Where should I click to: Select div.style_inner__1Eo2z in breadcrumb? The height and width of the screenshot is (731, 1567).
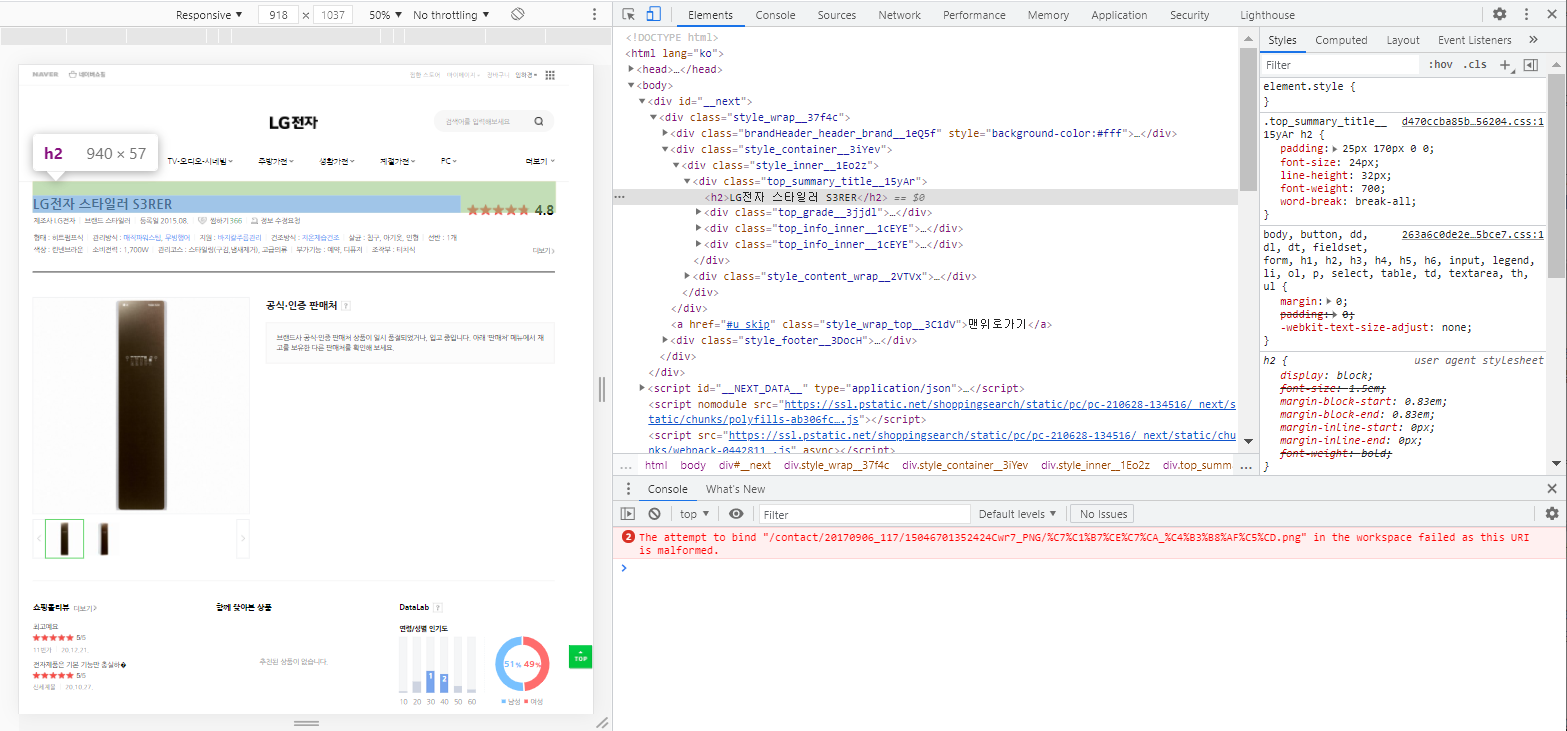click(x=1095, y=465)
